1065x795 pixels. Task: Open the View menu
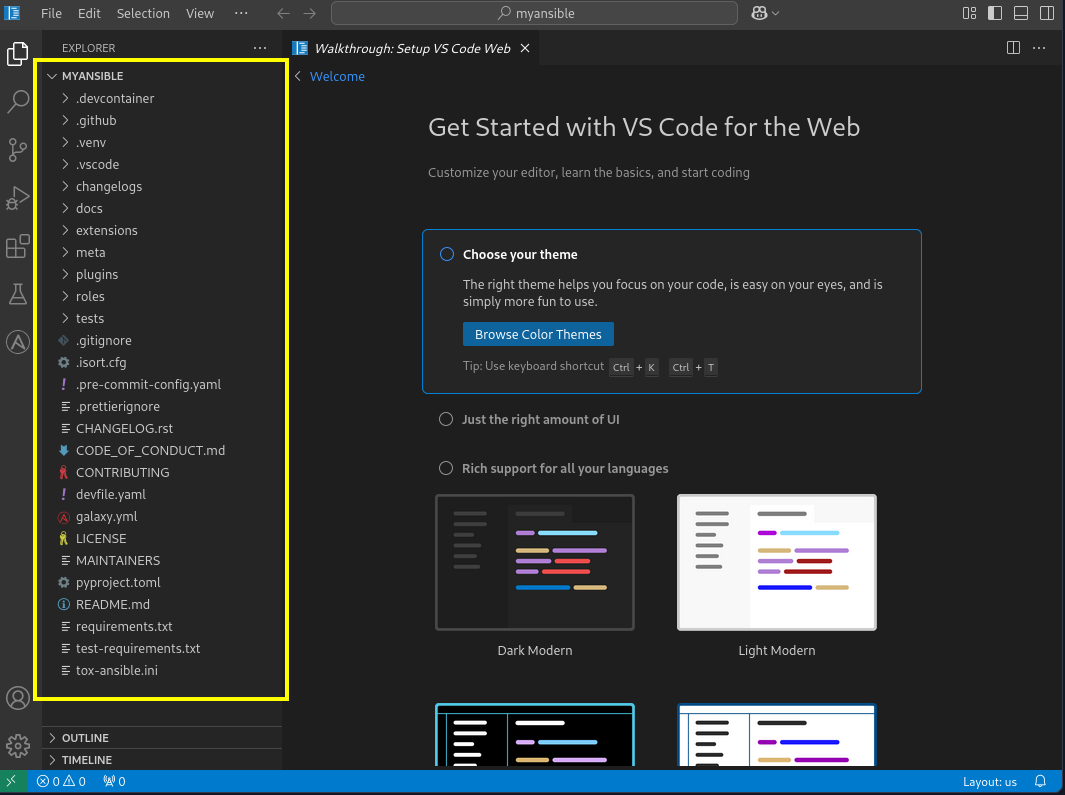[x=200, y=13]
